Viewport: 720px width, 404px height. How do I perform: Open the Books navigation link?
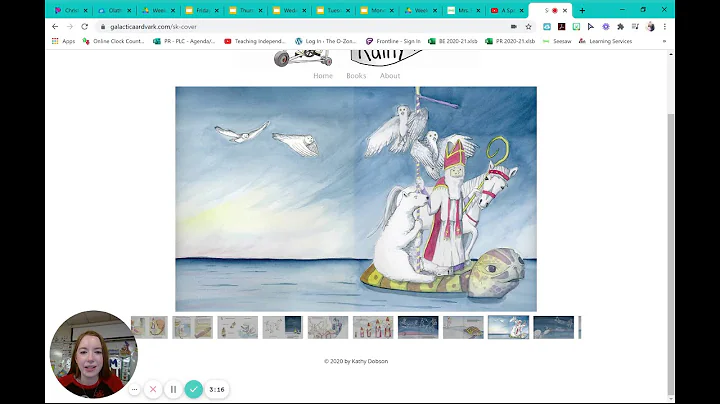356,76
